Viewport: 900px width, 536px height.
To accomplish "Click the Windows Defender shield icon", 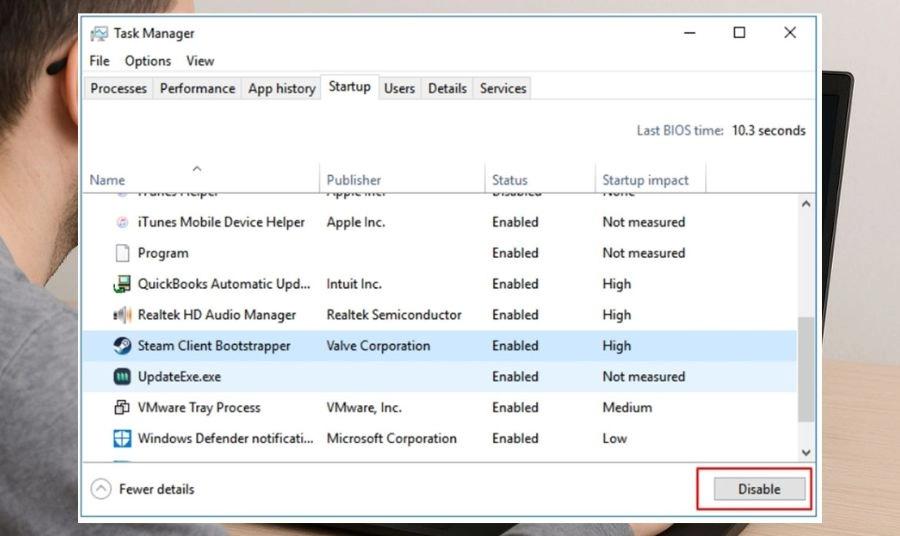I will (122, 438).
